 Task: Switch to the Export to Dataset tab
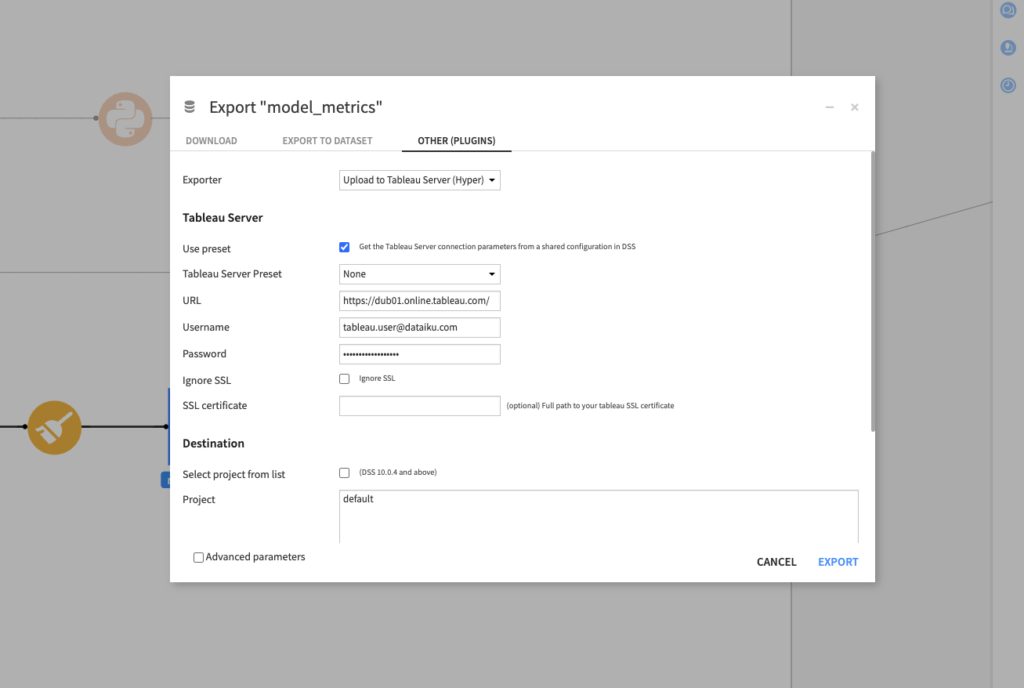(x=327, y=141)
